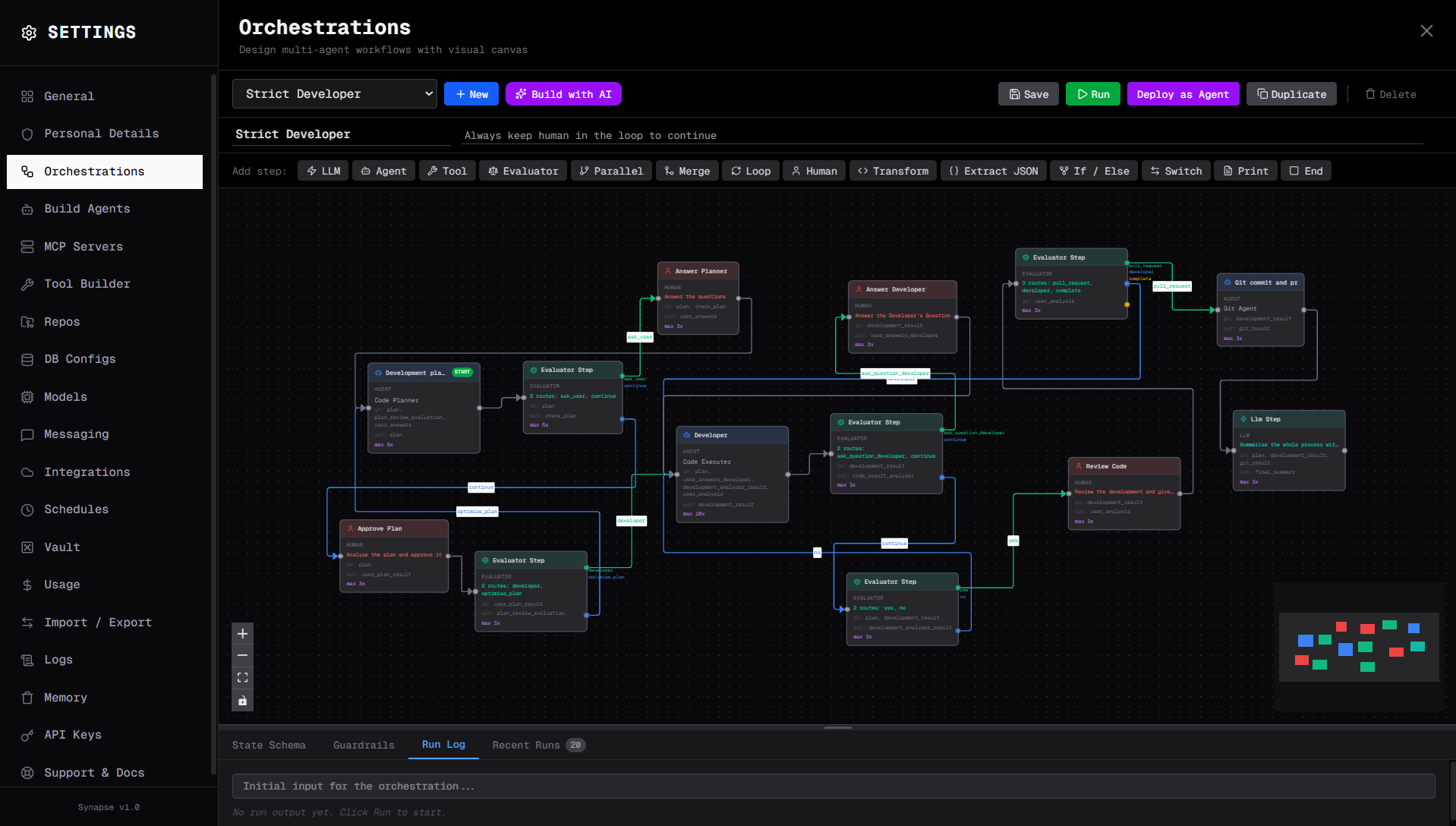Click the canvas minimap

pyautogui.click(x=1359, y=647)
